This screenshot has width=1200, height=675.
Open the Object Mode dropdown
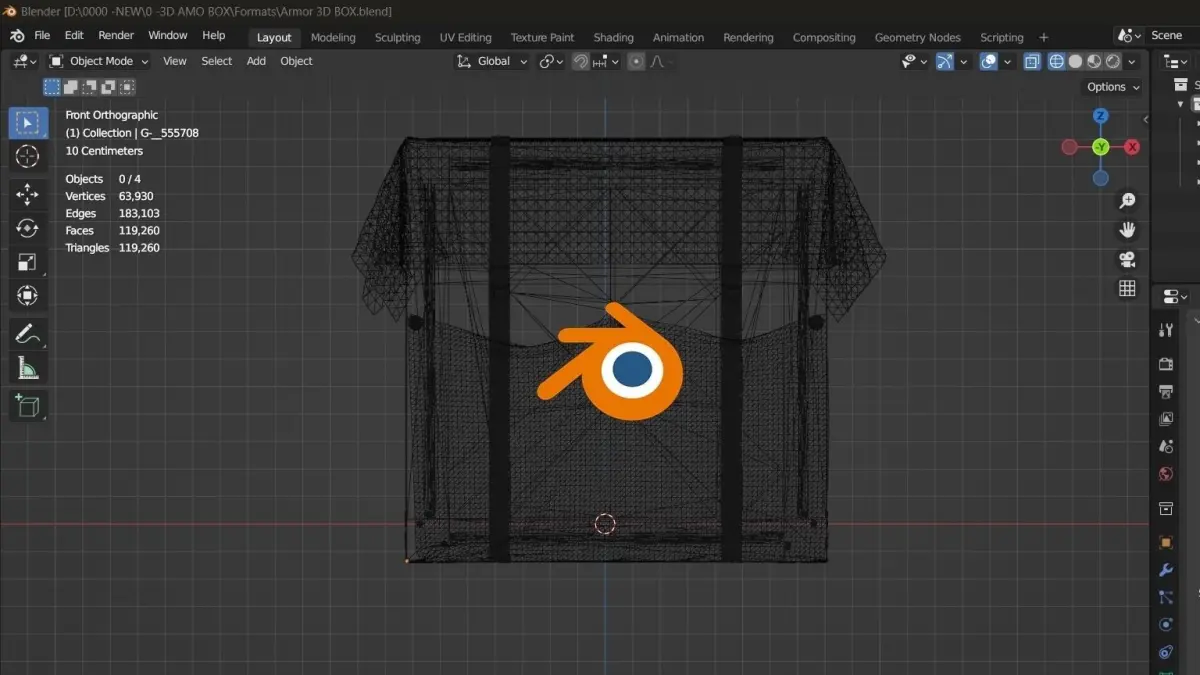coord(99,61)
